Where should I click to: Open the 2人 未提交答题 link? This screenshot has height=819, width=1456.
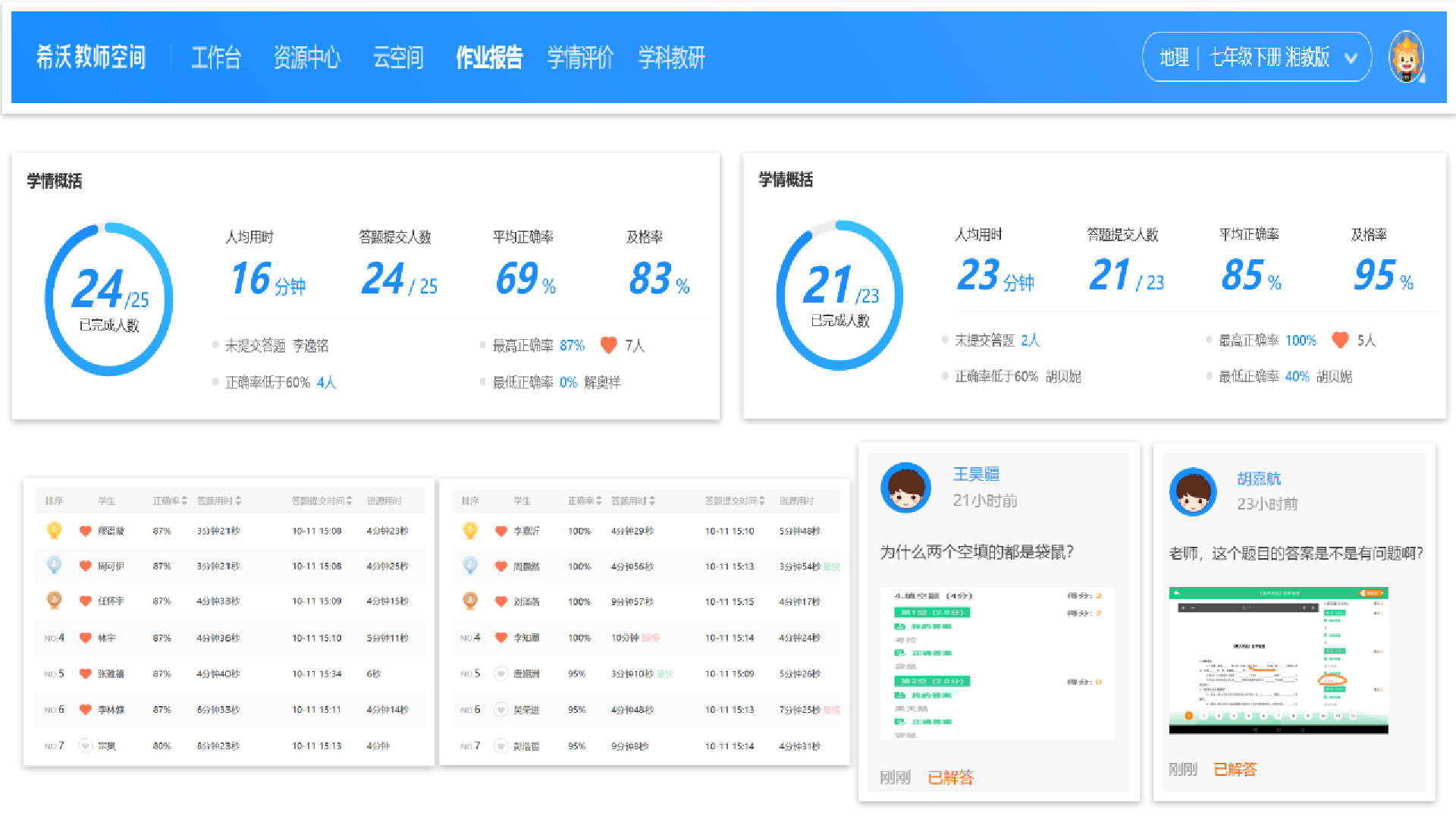[x=1030, y=340]
